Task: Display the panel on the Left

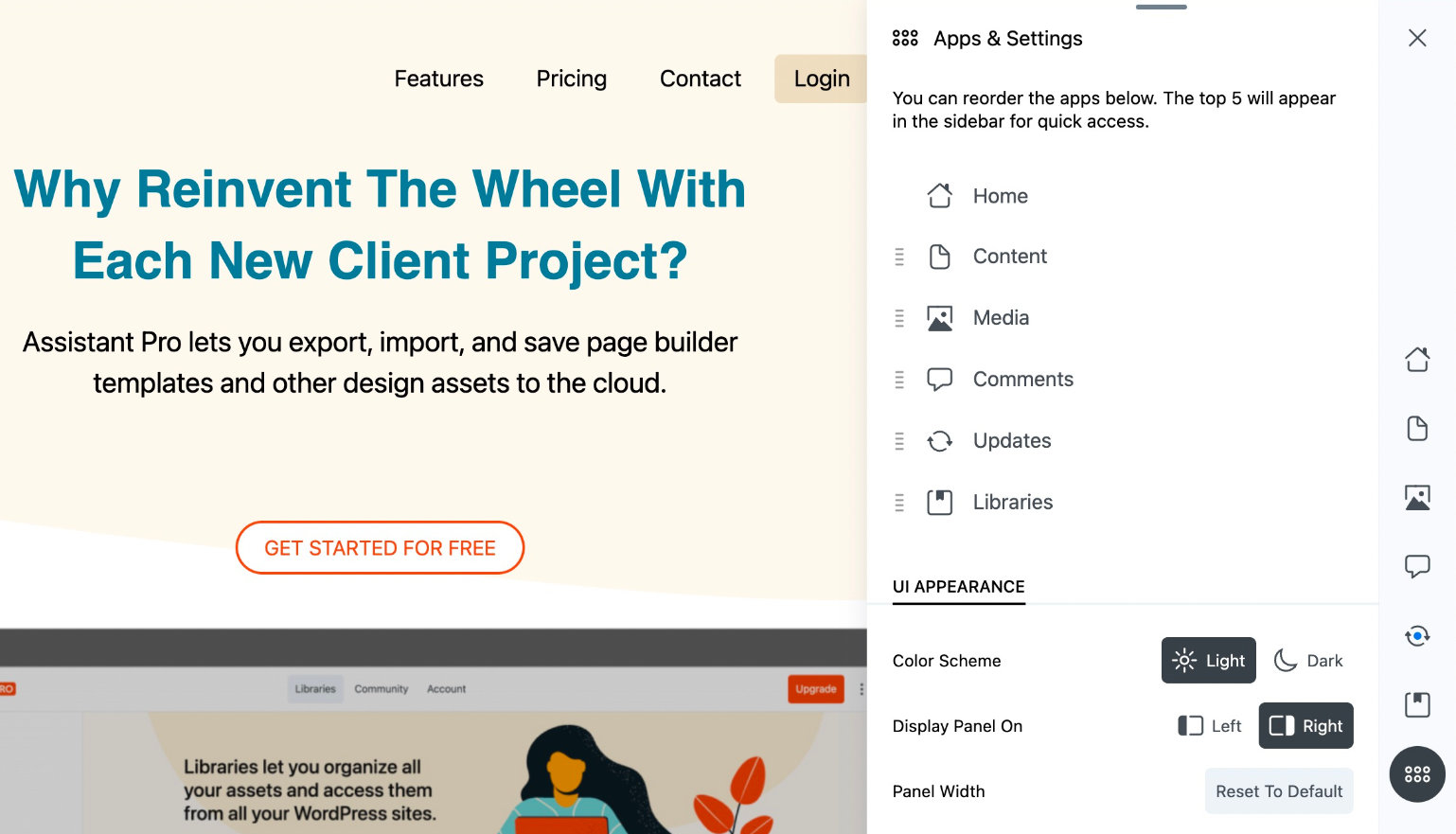Action: point(1209,726)
